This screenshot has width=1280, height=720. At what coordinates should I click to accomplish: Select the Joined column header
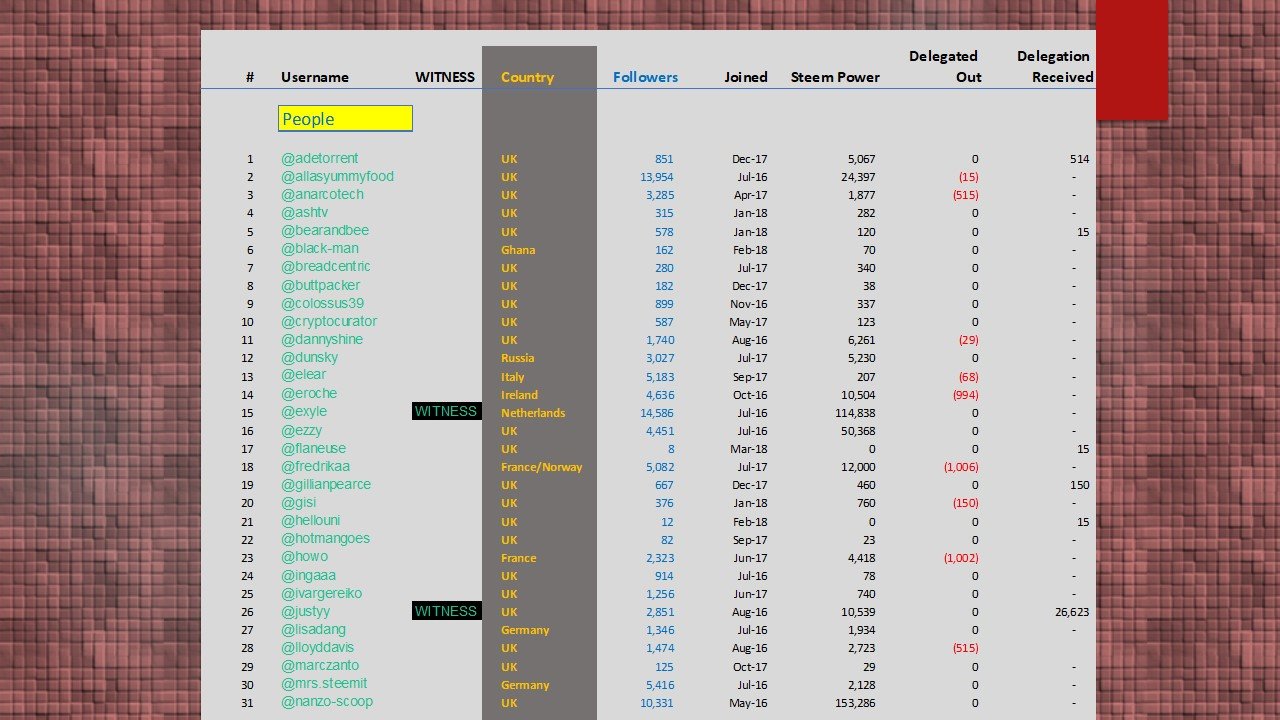tap(746, 77)
